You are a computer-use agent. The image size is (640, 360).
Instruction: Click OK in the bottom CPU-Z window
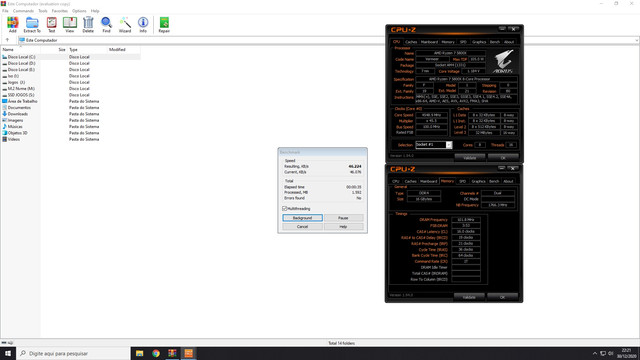pos(502,297)
